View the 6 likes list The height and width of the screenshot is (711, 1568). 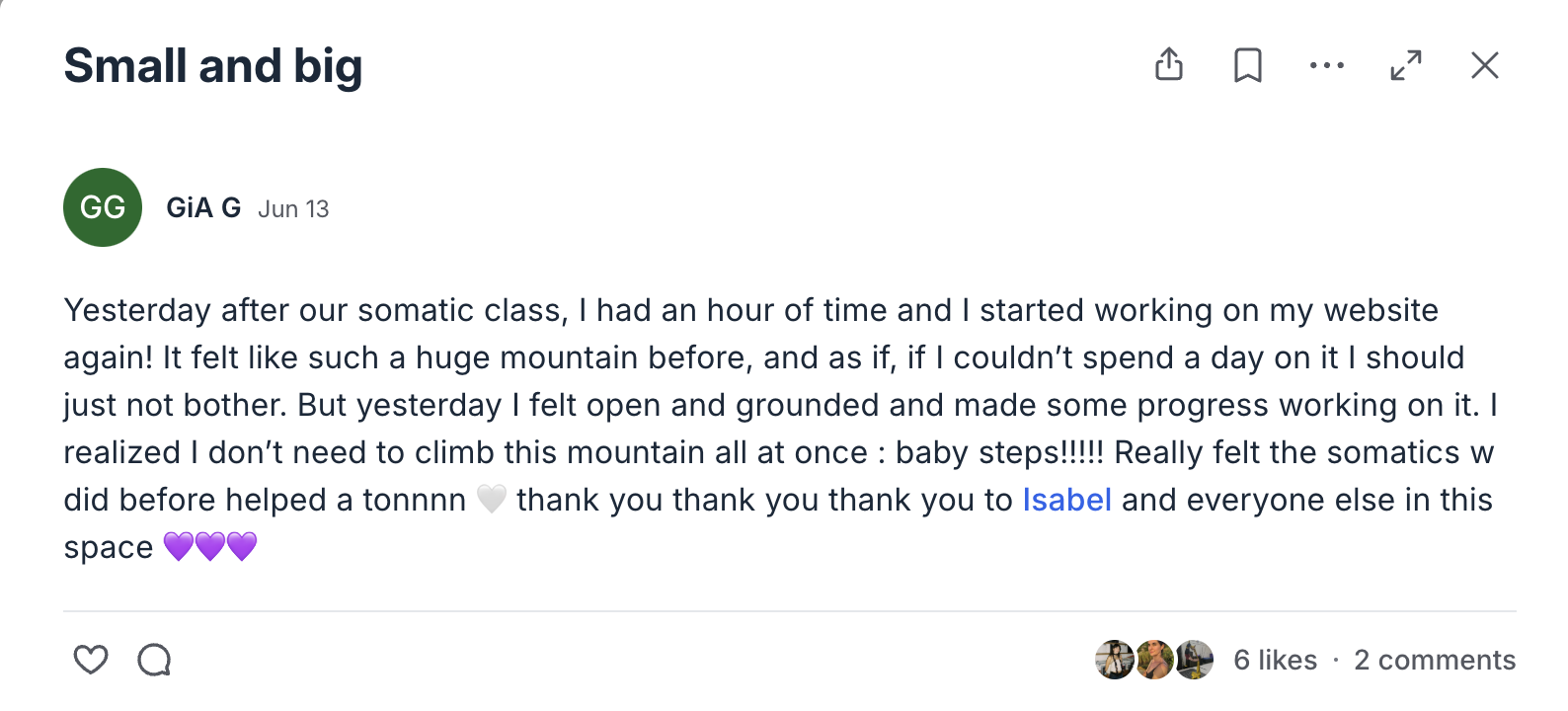tap(1275, 660)
